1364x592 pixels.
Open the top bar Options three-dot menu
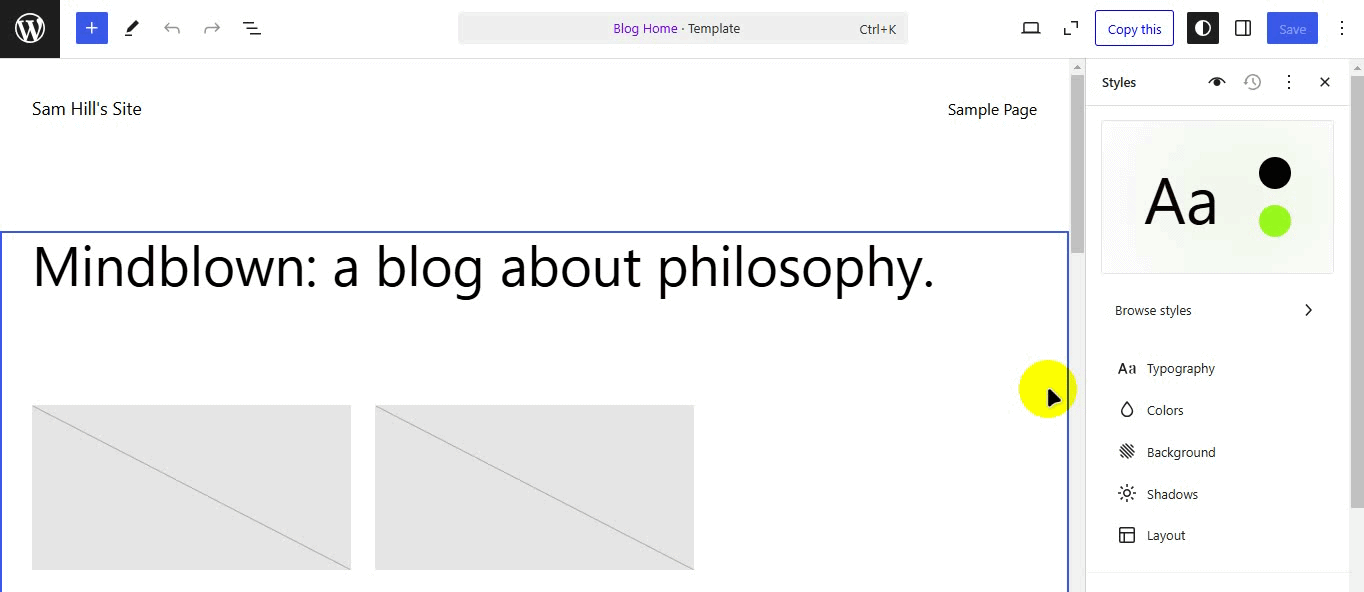pos(1342,29)
